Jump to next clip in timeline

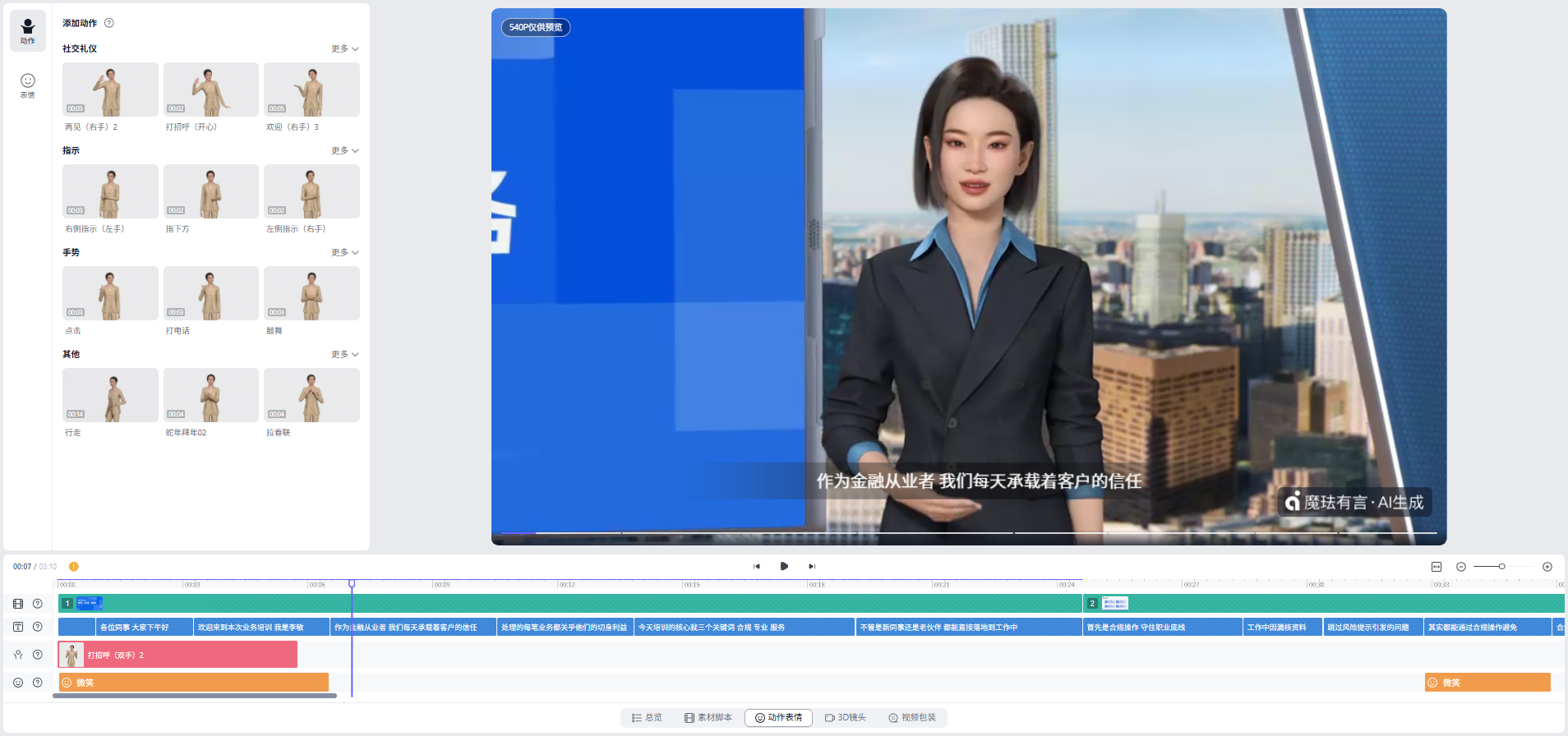pos(812,567)
